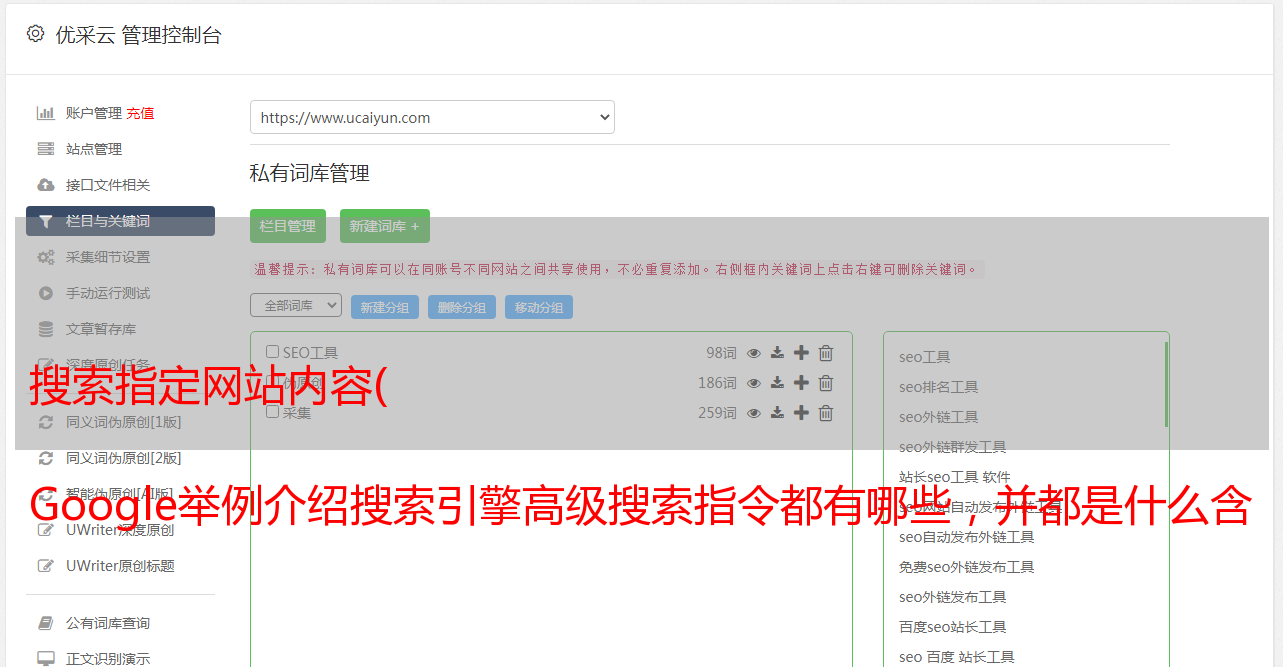
Task: Click the keyword list scrollbar
Action: point(1166,384)
